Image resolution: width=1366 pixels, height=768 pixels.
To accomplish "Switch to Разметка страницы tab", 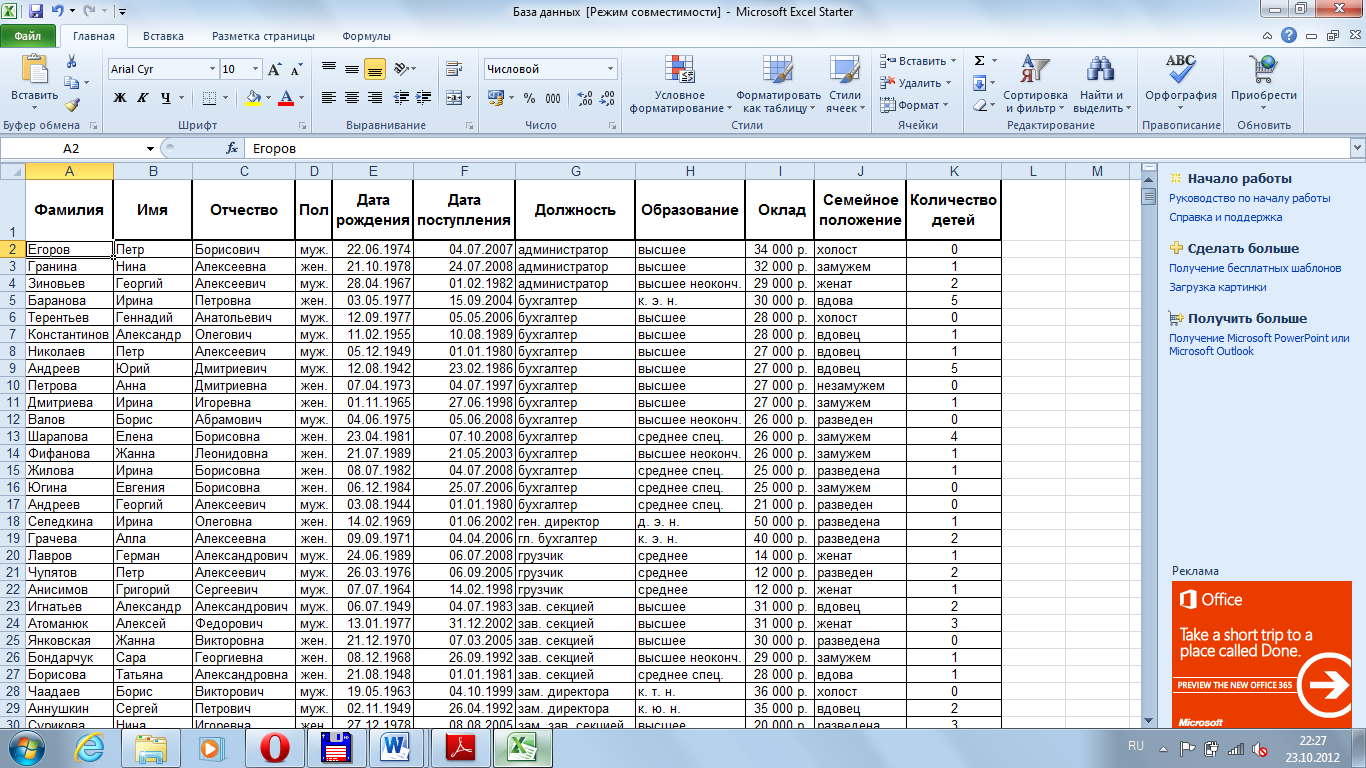I will click(x=263, y=36).
